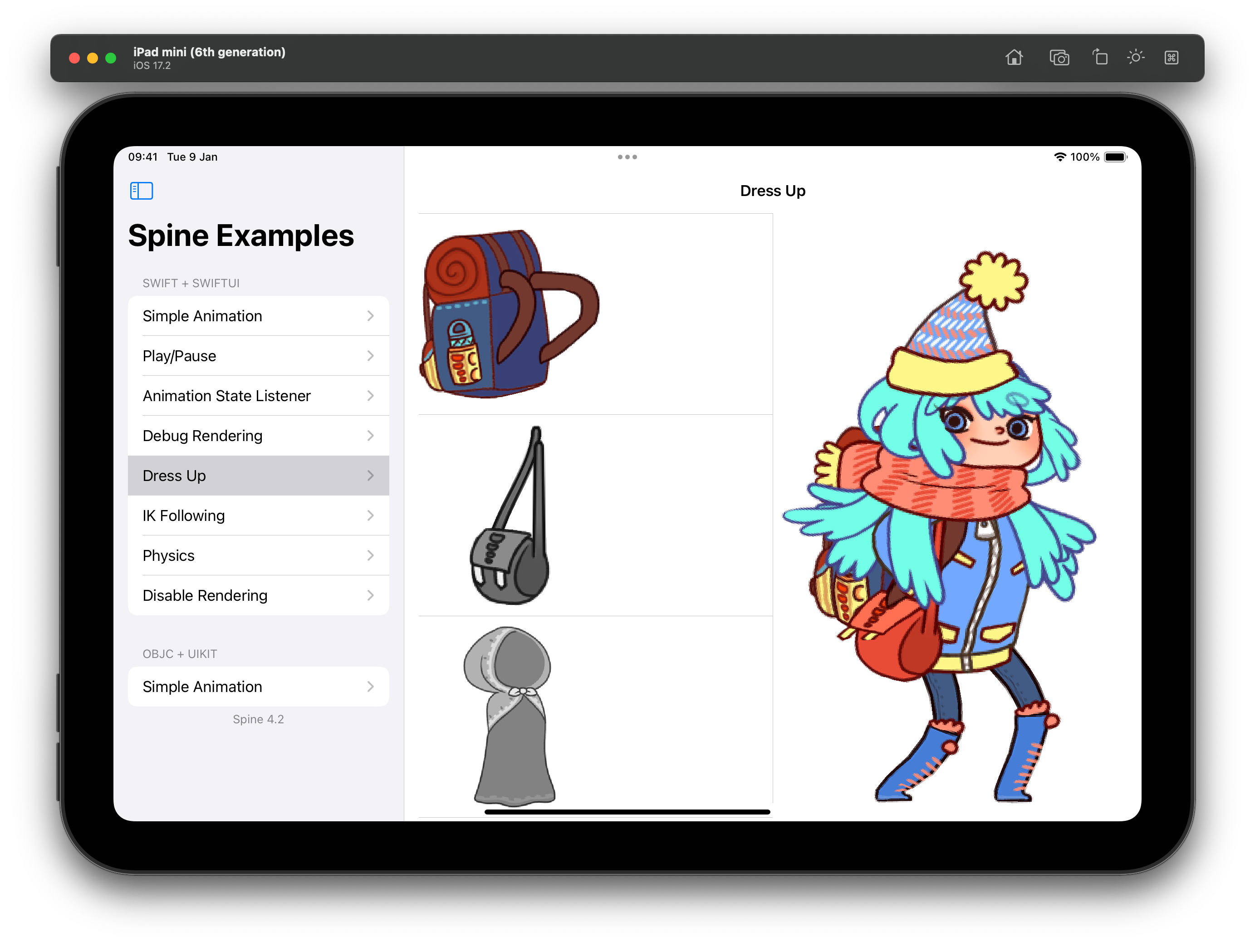Screen dimensions: 1255x952
Task: Toggle the sidebar panel visibility
Action: (x=141, y=190)
